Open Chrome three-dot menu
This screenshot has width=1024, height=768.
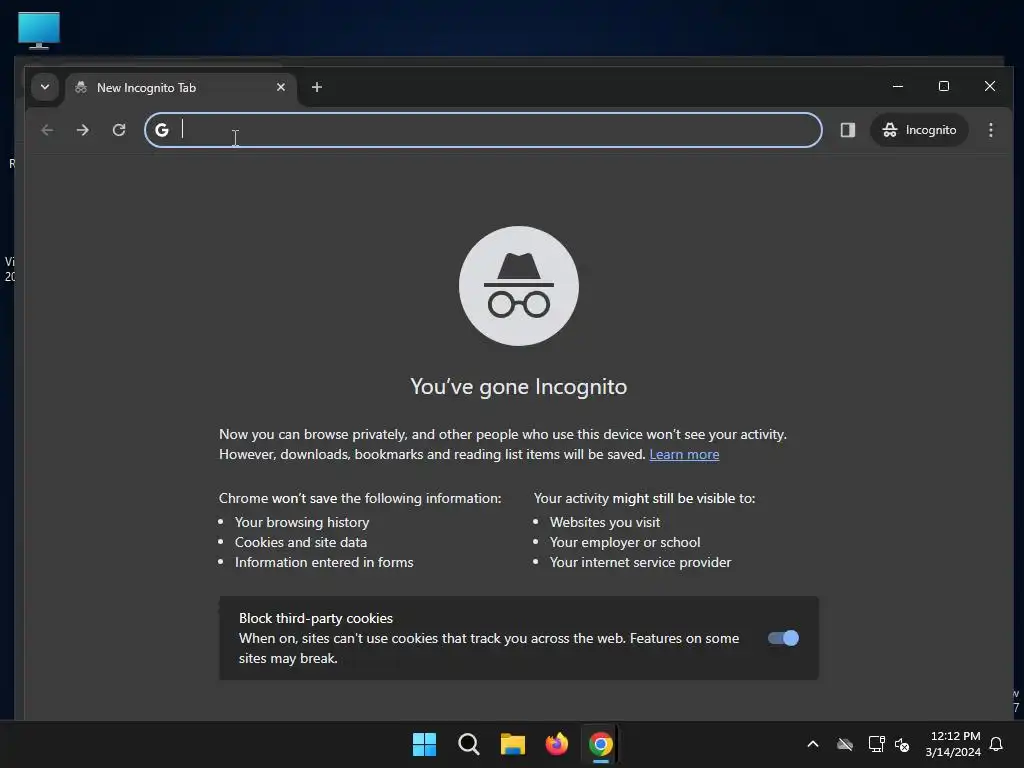[991, 130]
